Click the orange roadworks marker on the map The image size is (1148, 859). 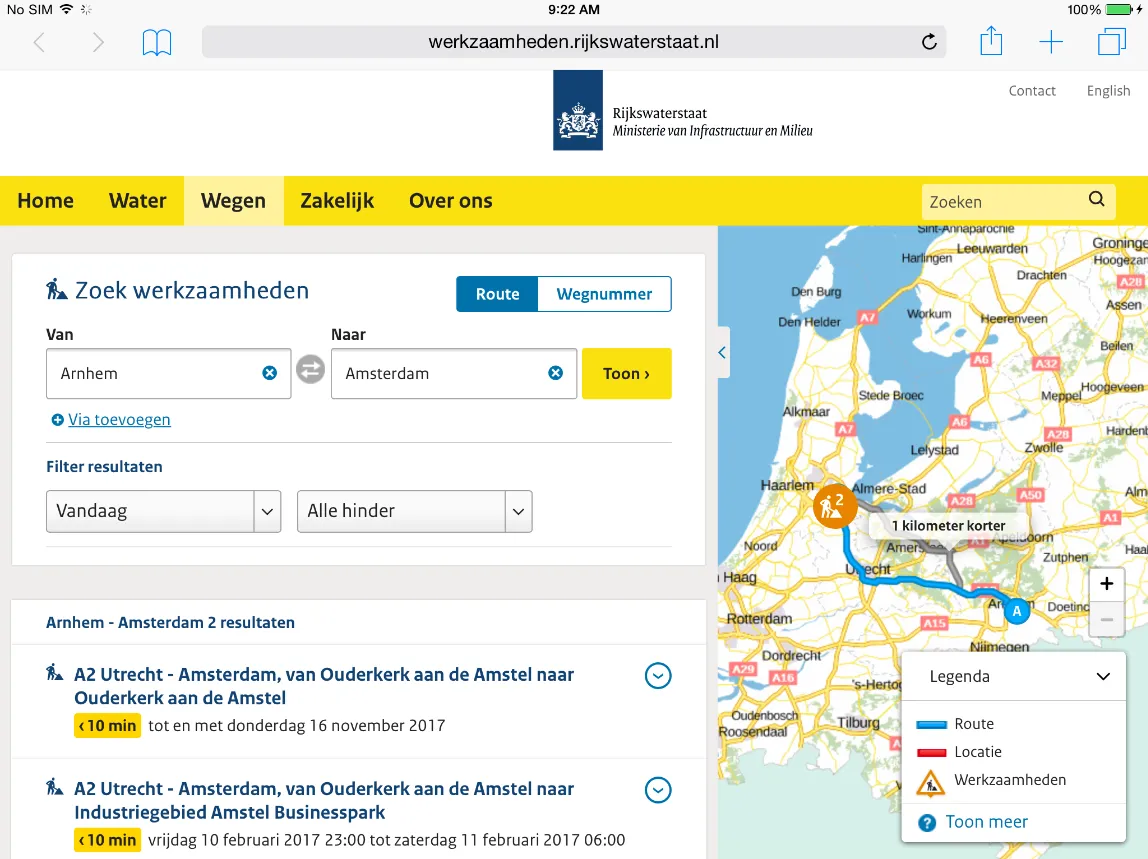point(835,506)
